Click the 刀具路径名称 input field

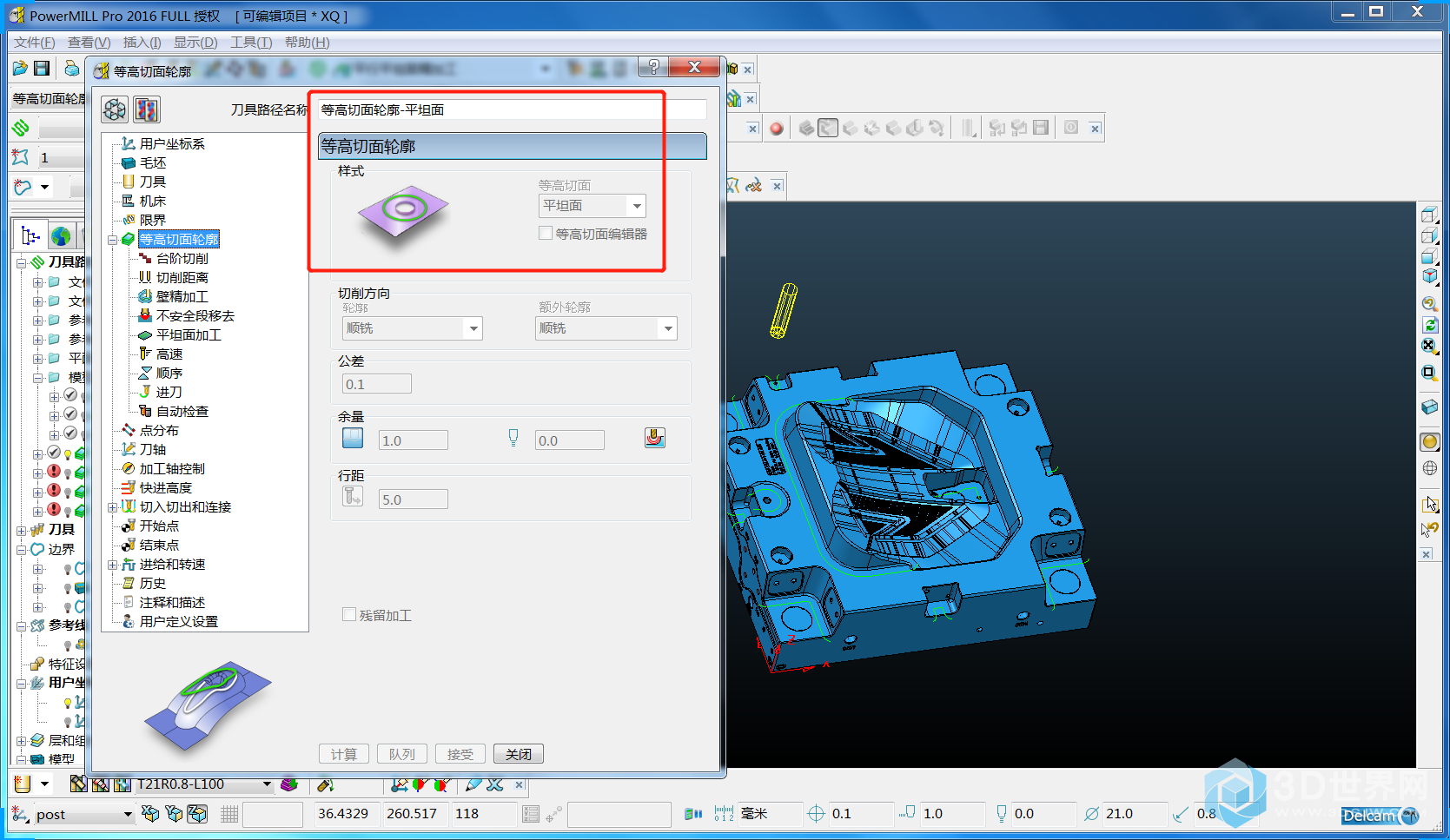click(512, 109)
